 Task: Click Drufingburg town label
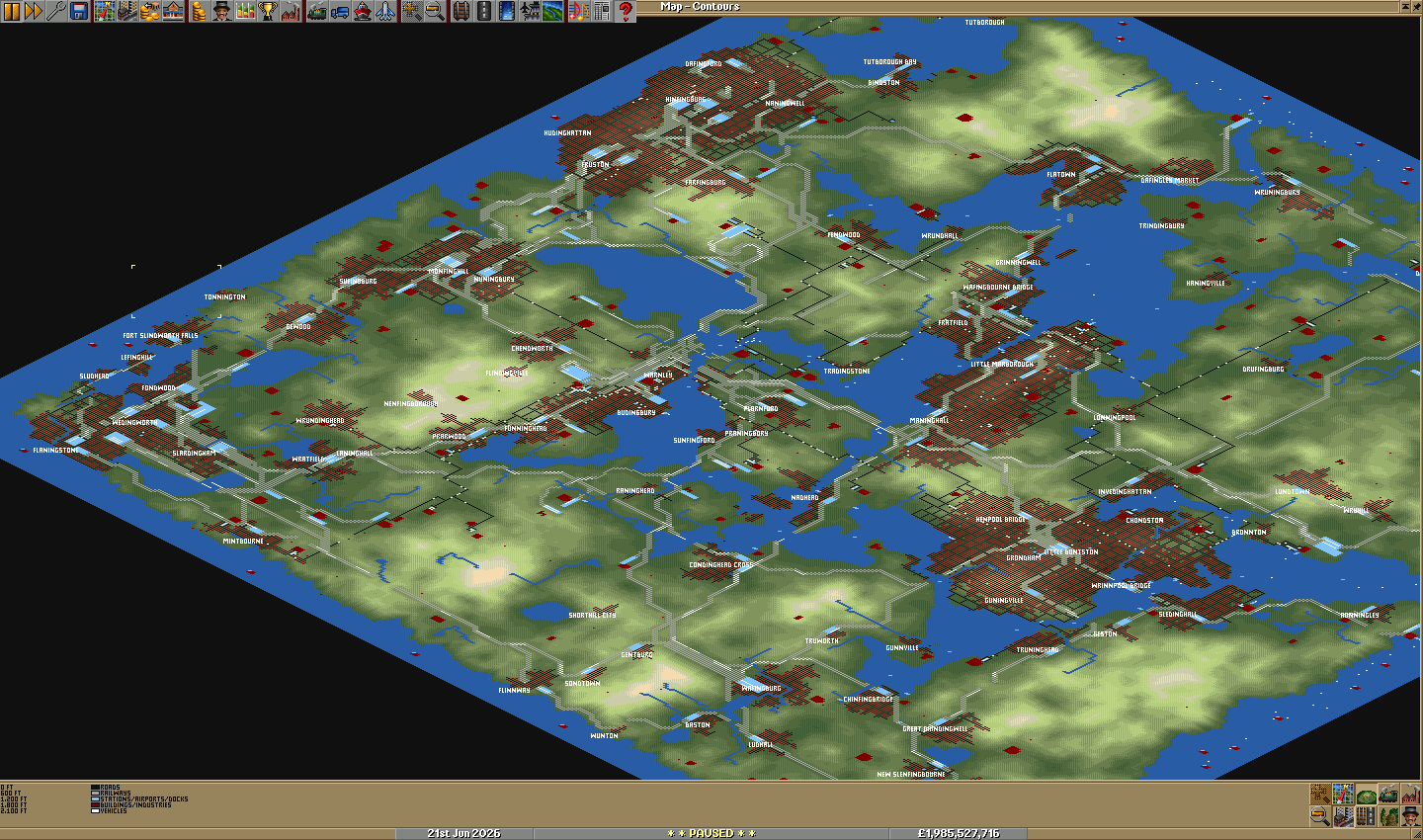(x=1263, y=370)
